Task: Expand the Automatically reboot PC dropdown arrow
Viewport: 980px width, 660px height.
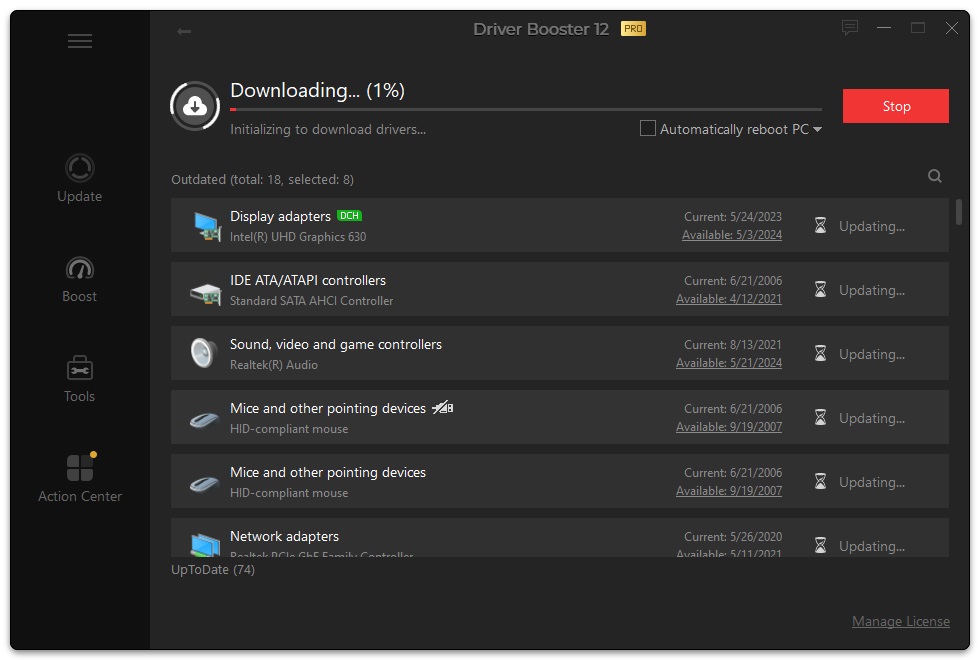Action: [817, 129]
